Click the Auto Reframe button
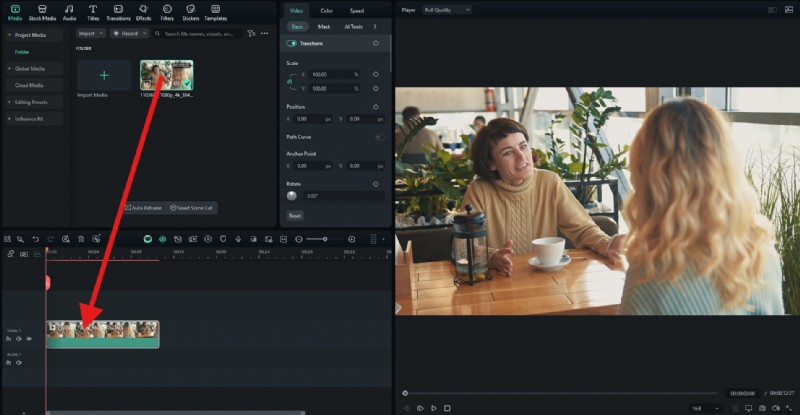 tap(143, 208)
